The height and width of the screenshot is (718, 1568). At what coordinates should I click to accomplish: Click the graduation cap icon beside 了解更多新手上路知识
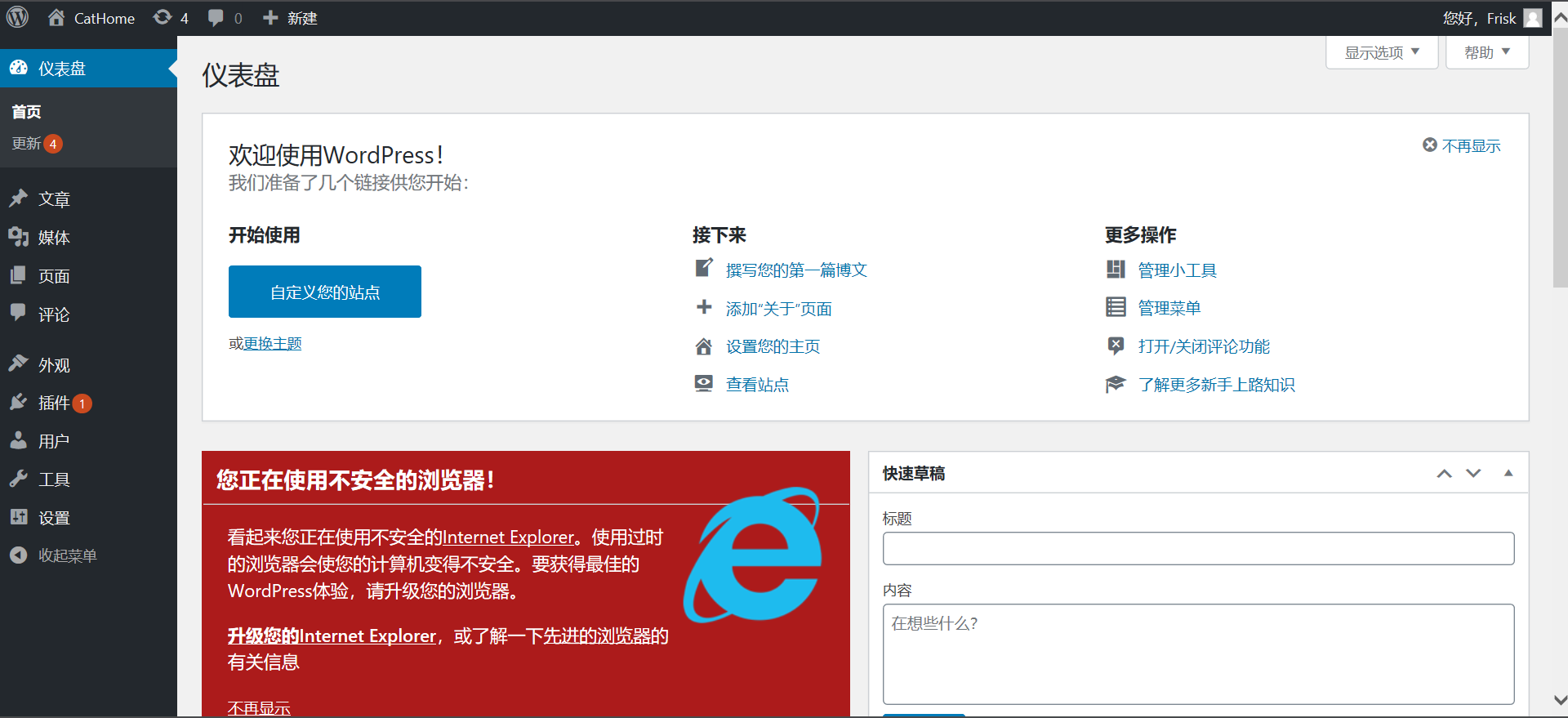[1116, 384]
